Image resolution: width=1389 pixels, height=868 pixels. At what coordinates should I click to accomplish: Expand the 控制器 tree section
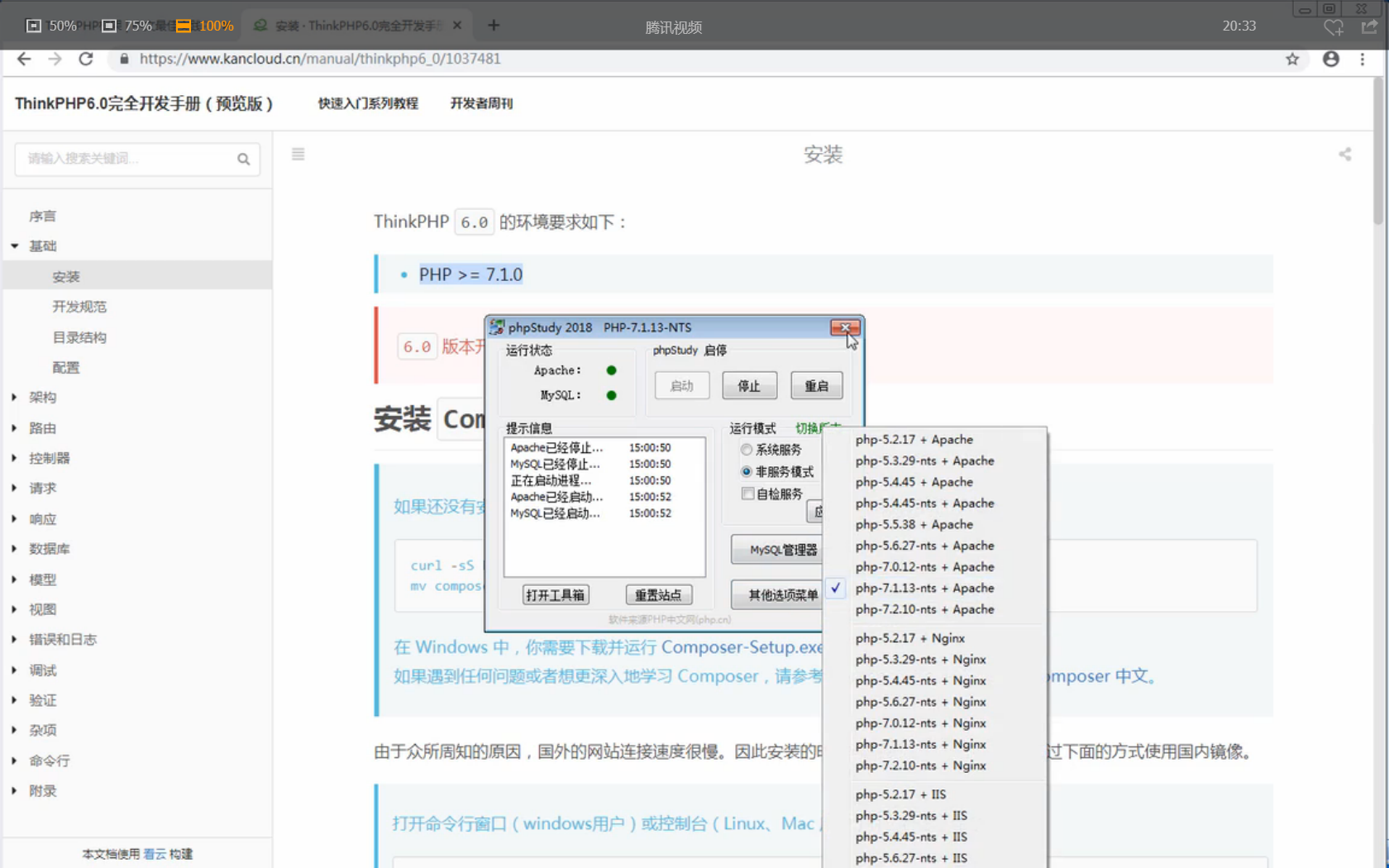tap(15, 458)
